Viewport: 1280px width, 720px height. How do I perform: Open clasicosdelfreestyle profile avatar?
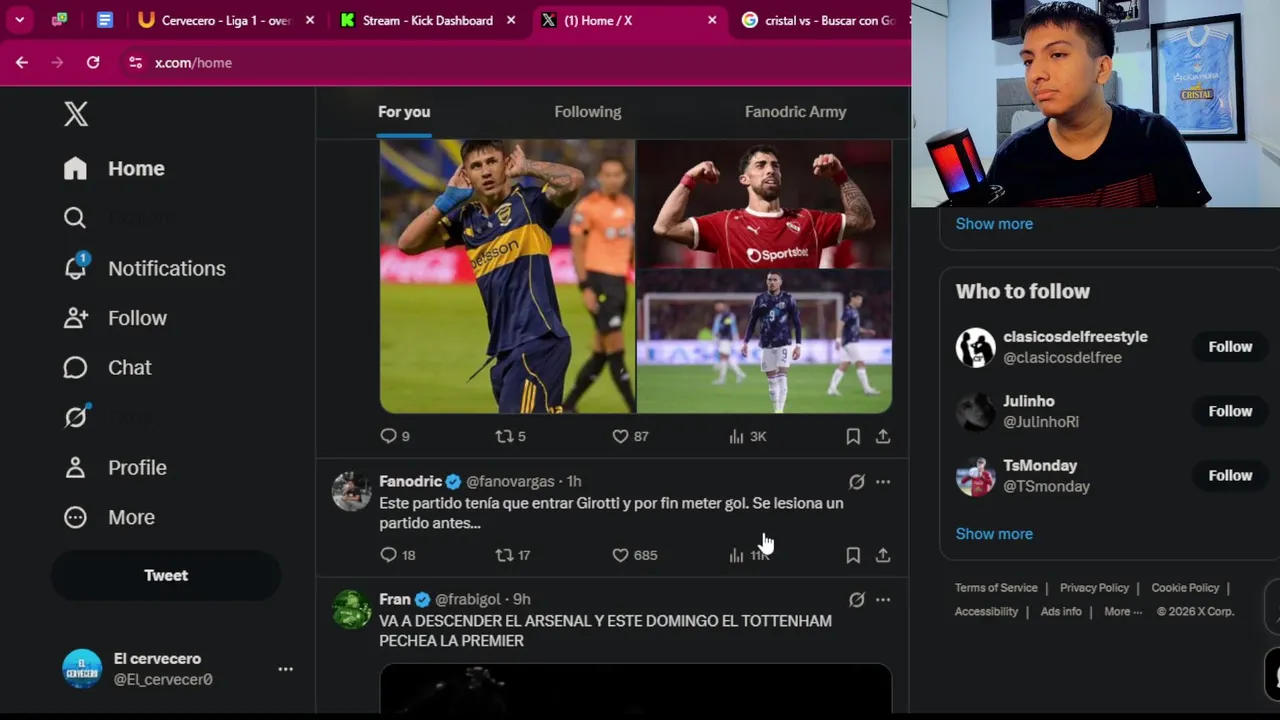975,347
